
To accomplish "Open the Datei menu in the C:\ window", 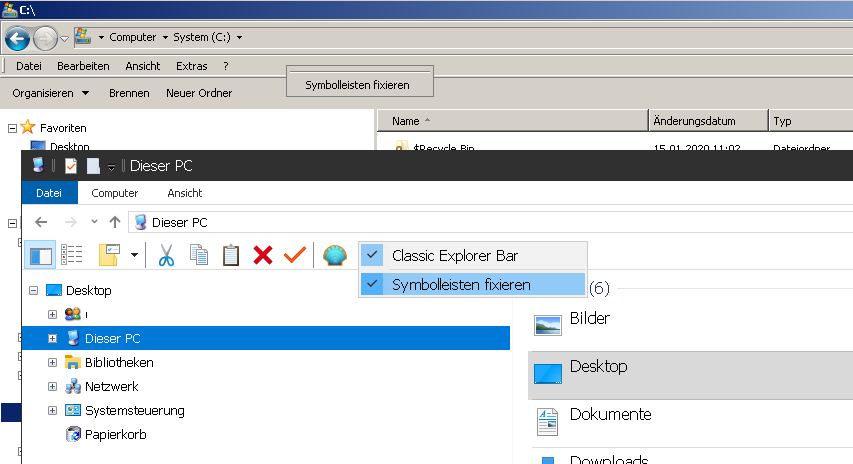I will pyautogui.click(x=29, y=66).
